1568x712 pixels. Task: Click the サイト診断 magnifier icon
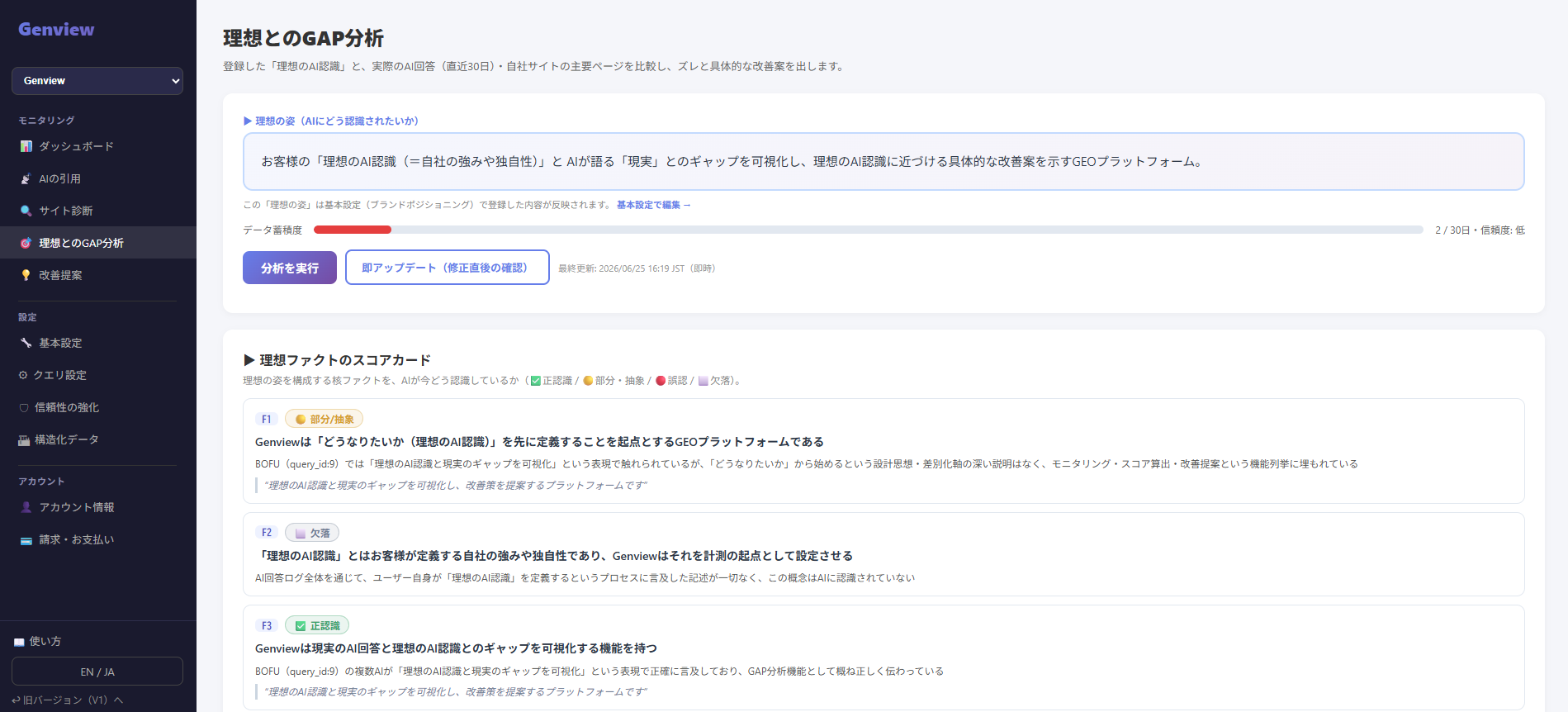[x=26, y=211]
